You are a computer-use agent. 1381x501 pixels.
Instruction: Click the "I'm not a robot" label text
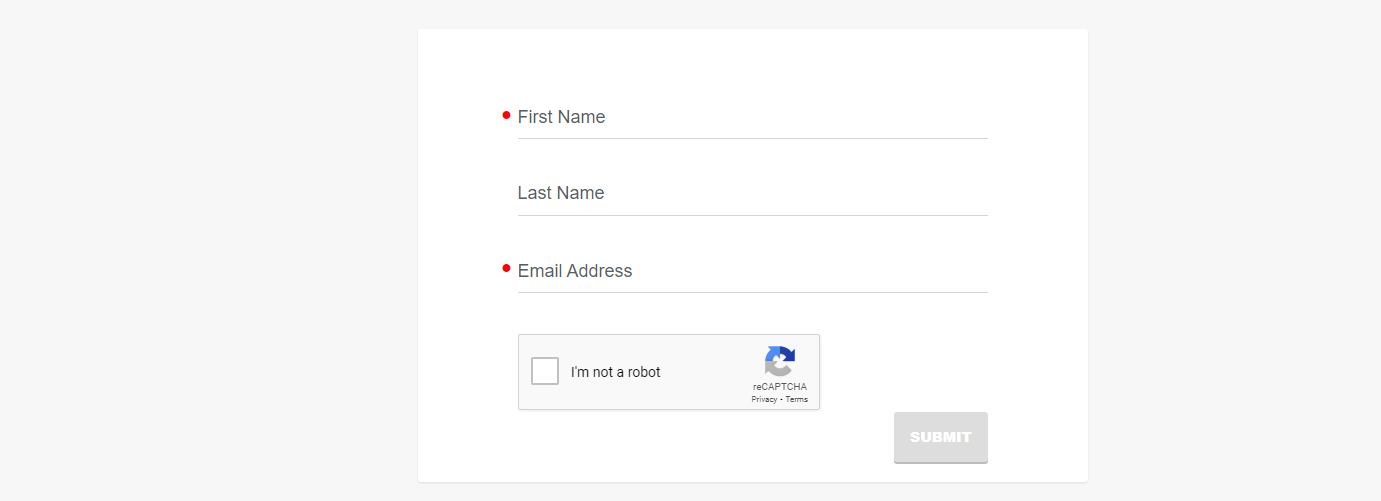[x=616, y=372]
